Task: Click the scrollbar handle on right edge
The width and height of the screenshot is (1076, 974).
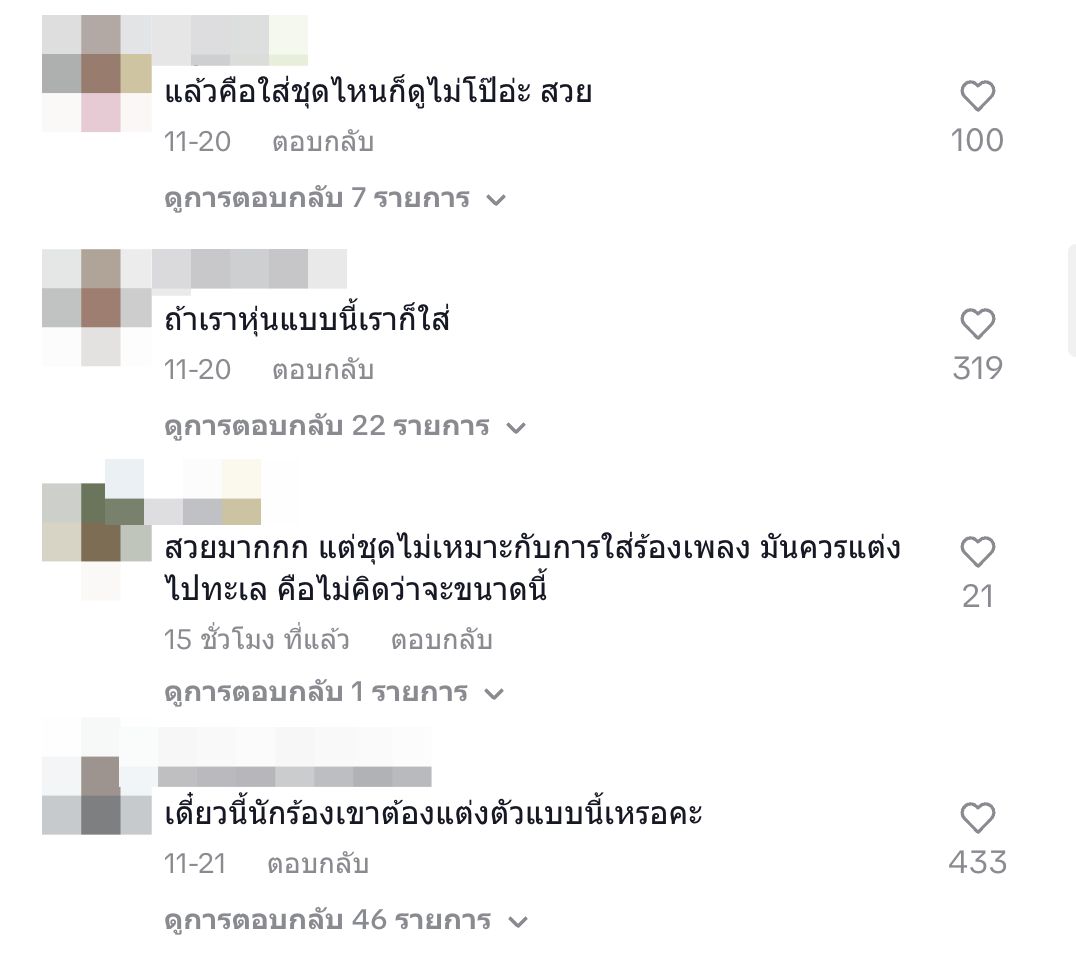Action: point(1072,299)
